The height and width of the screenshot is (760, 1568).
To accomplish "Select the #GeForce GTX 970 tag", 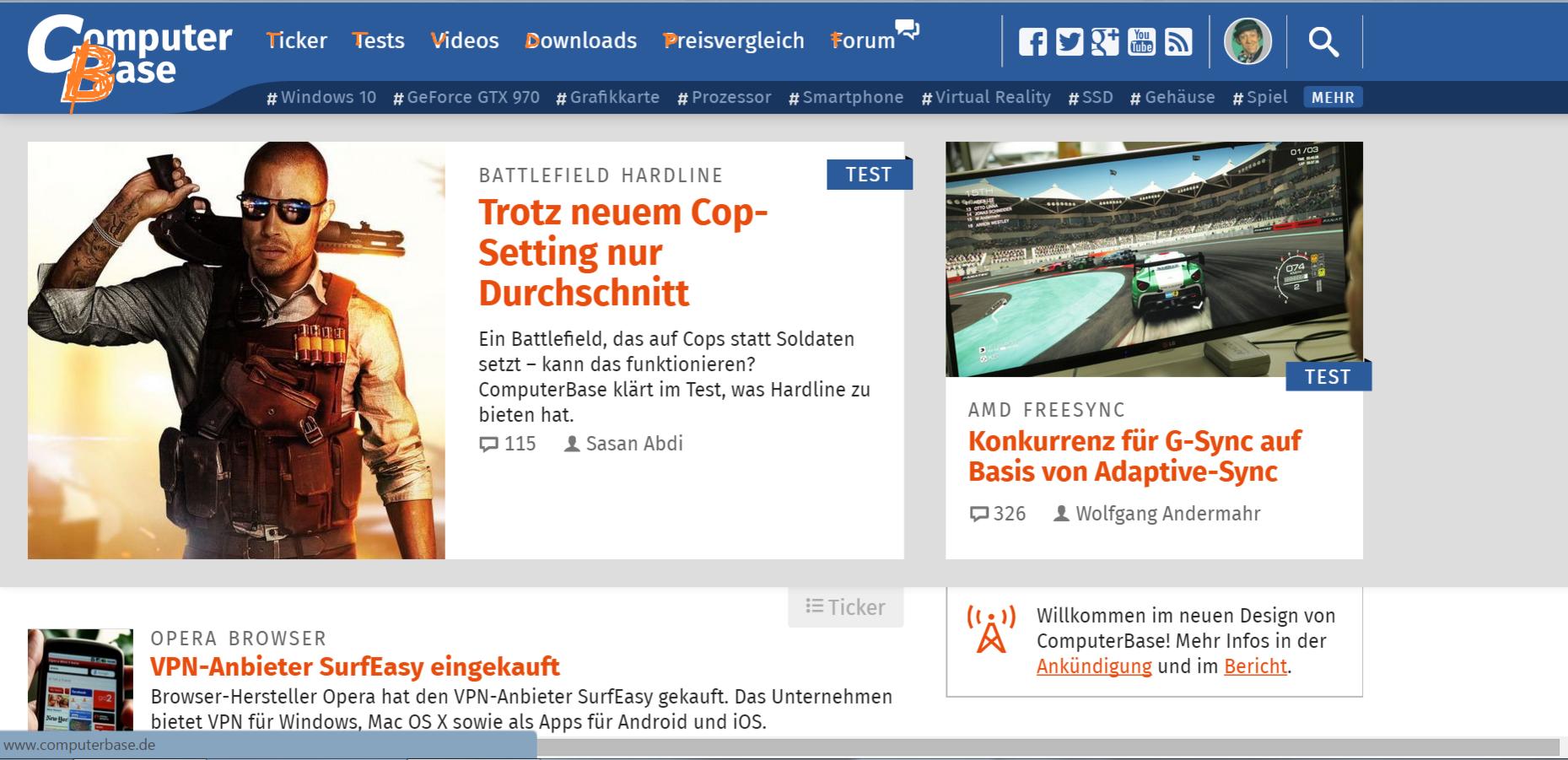I will (466, 97).
